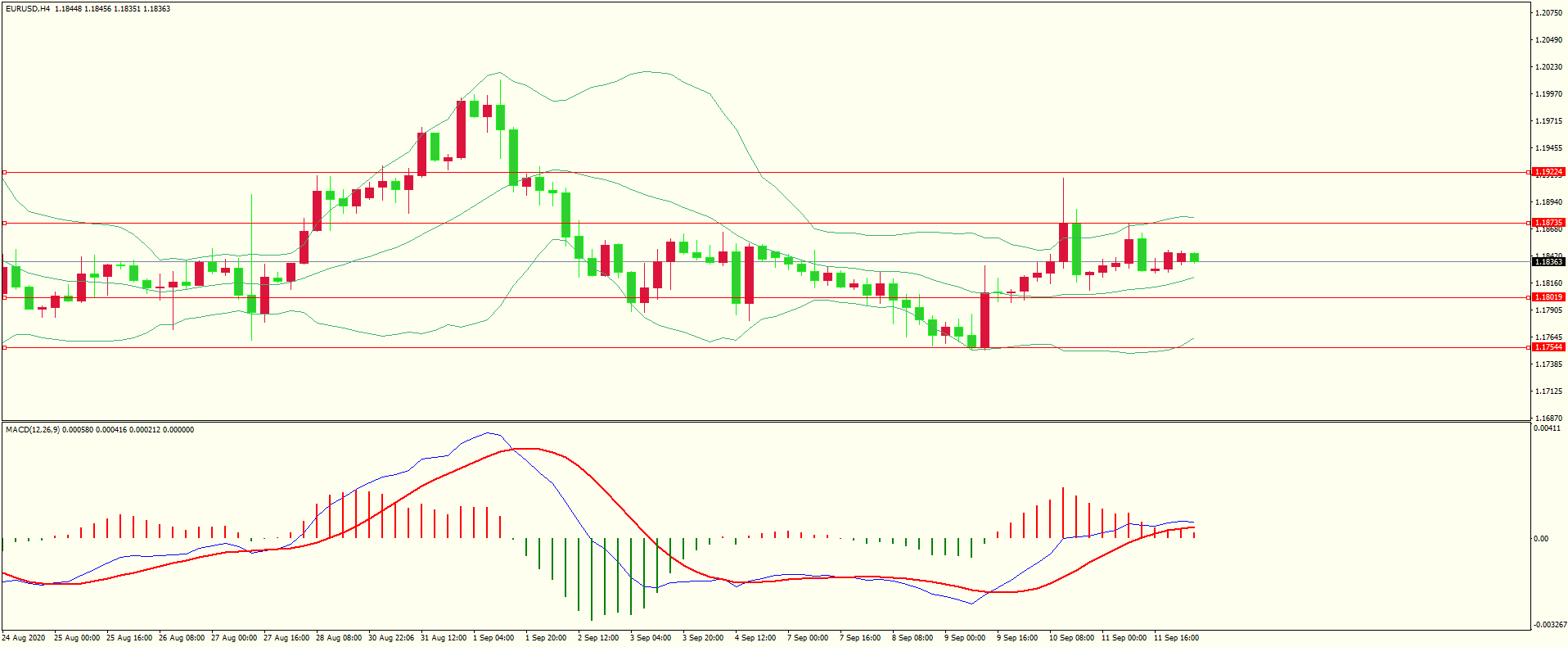Click the 1 Sep 20:00 time label

[x=546, y=638]
